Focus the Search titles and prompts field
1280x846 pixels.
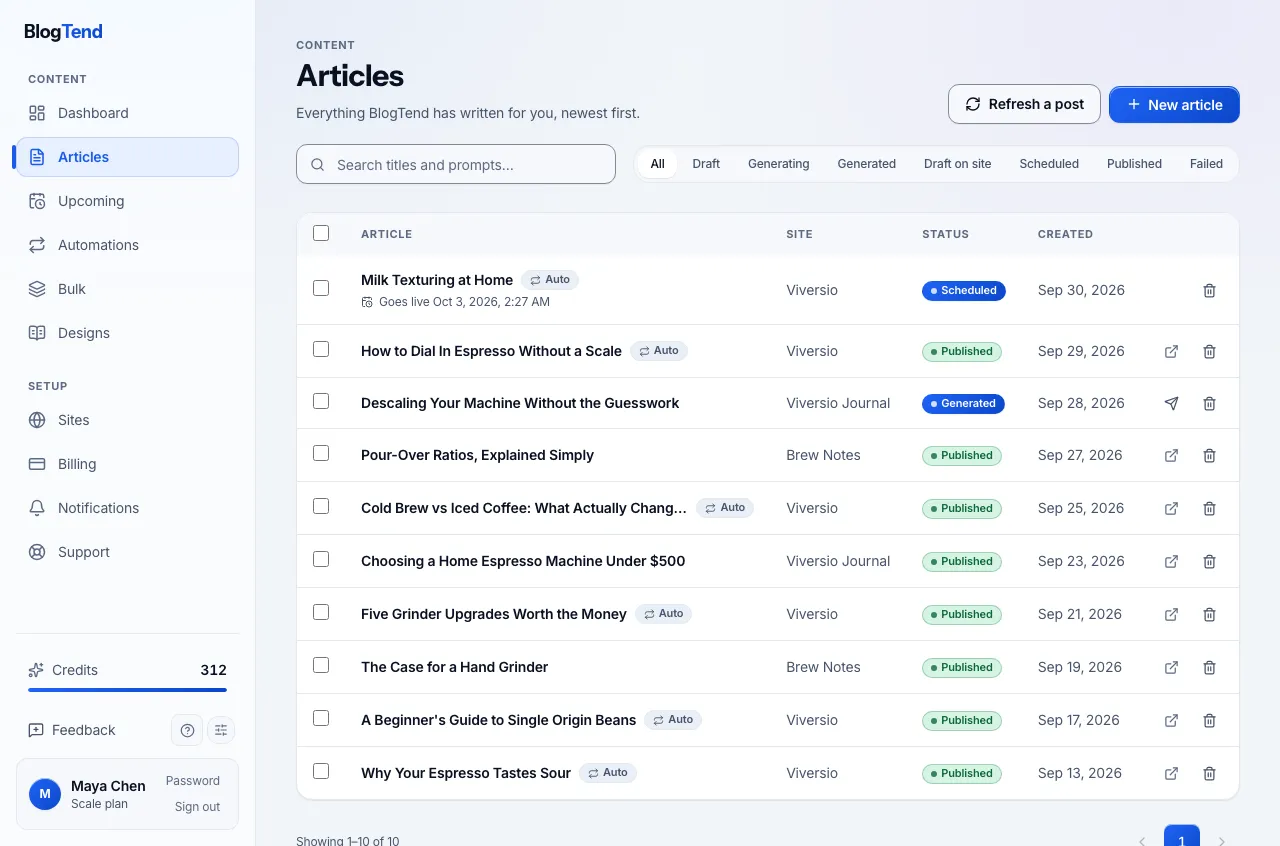point(456,164)
